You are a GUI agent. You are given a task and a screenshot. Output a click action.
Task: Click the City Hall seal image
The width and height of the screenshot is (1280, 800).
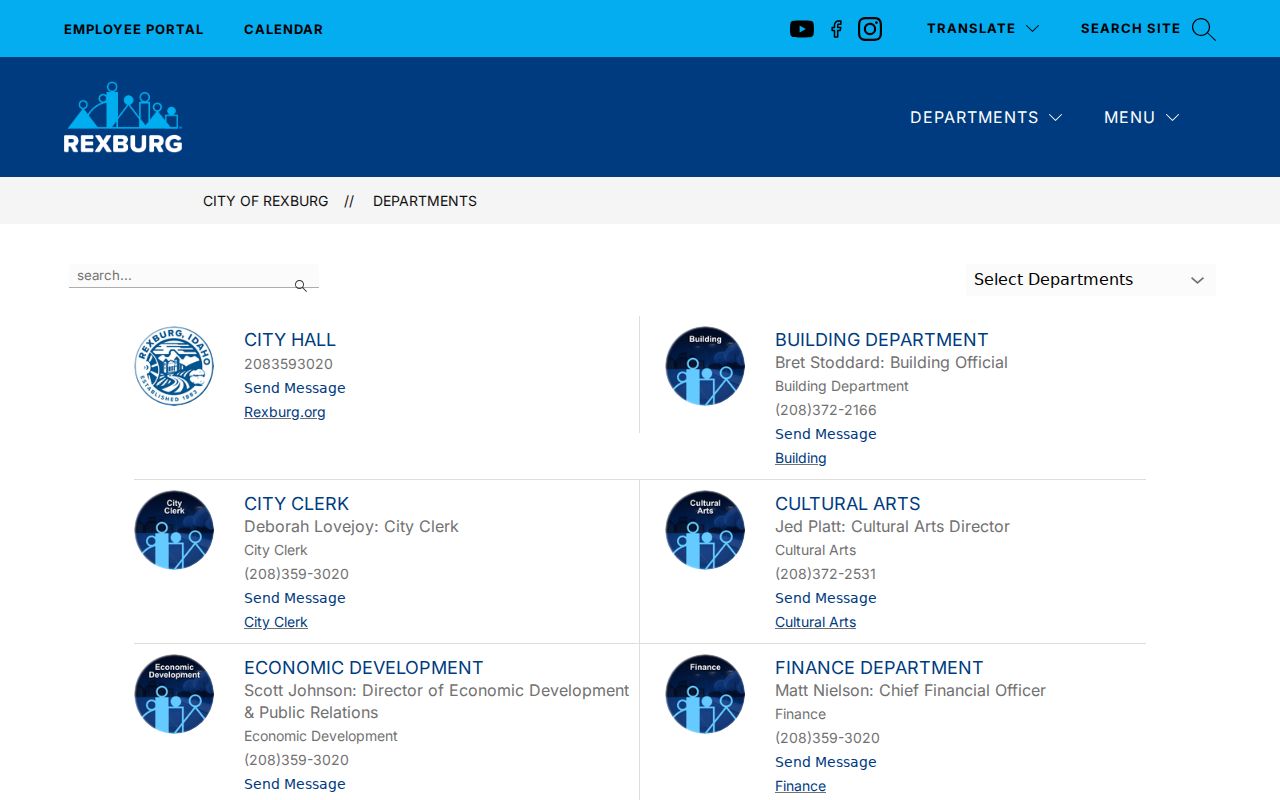174,366
